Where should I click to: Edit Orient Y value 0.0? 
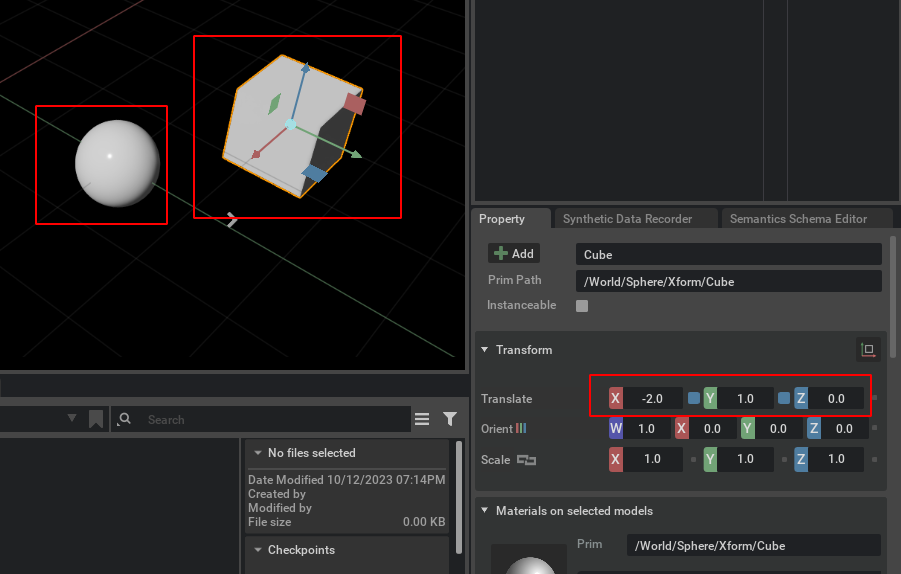(778, 429)
